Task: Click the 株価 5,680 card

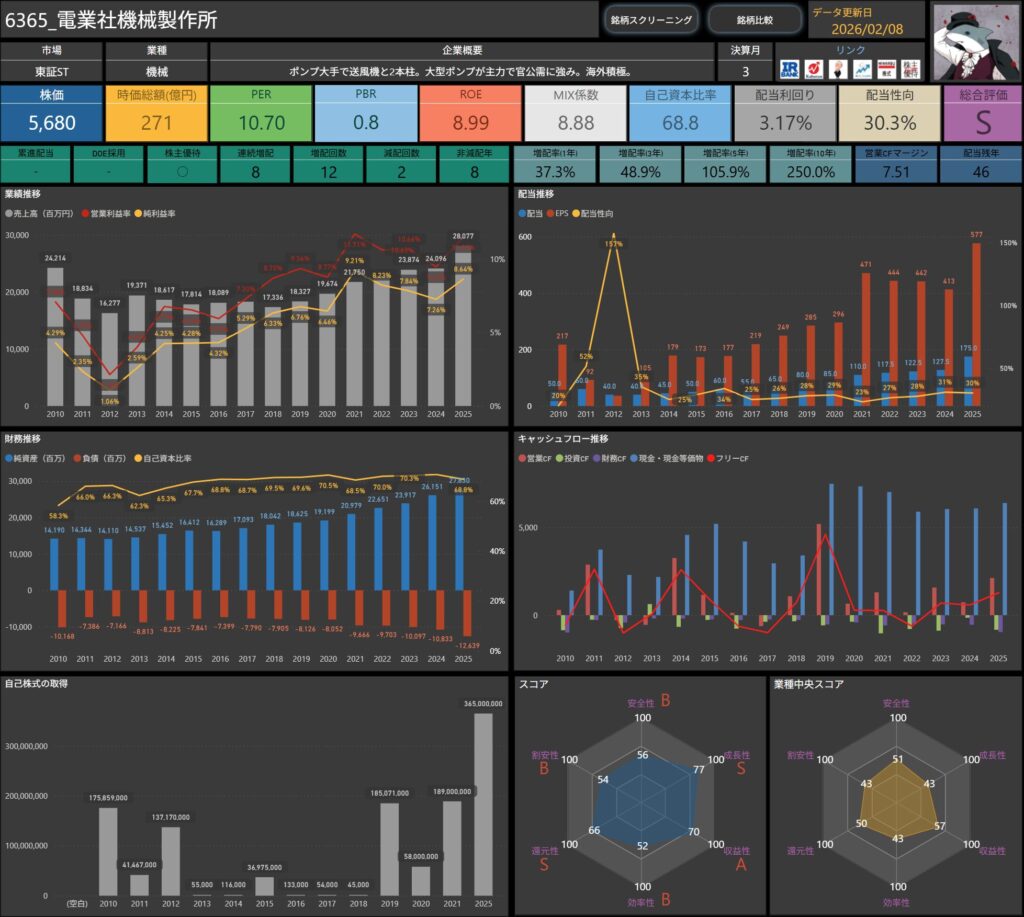Action: (x=52, y=113)
